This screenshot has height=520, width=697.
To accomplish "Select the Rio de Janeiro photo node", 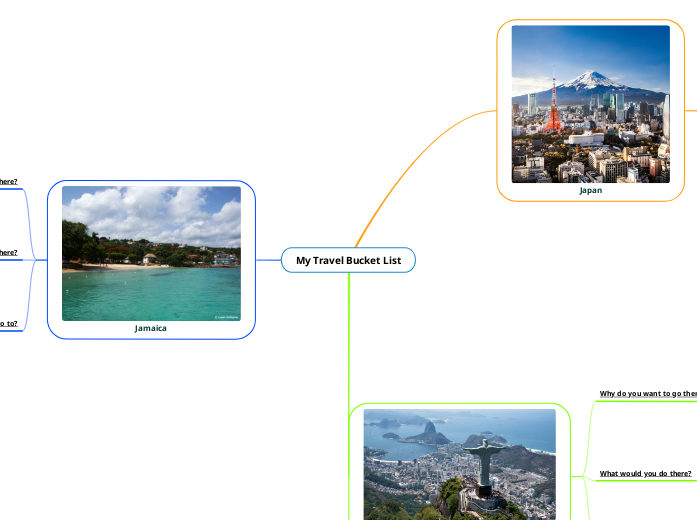I will click(x=459, y=465).
